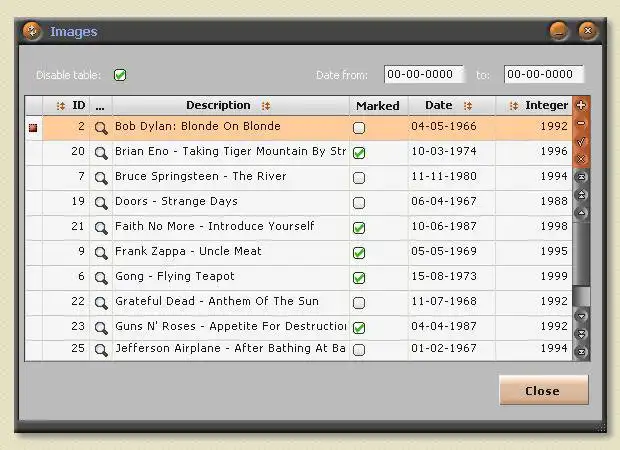The width and height of the screenshot is (620, 450).
Task: Uncheck Marked box for Frank Zappa row
Action: click(x=359, y=253)
